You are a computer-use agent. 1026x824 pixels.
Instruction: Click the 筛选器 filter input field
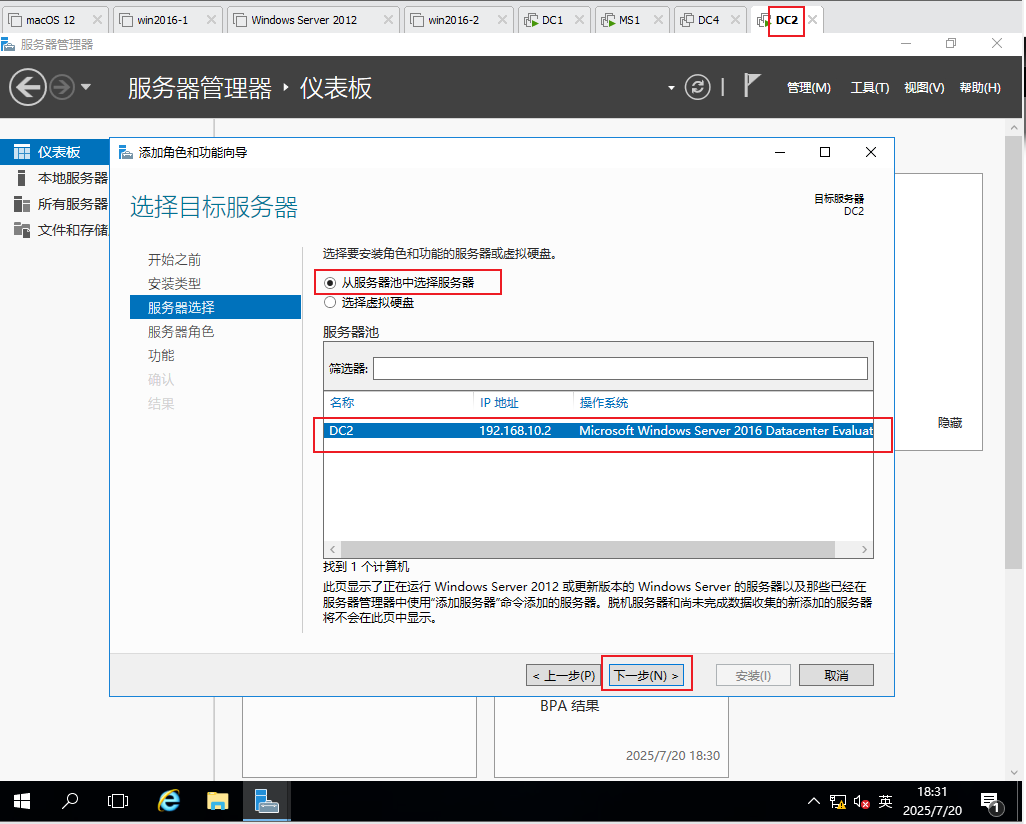click(620, 368)
